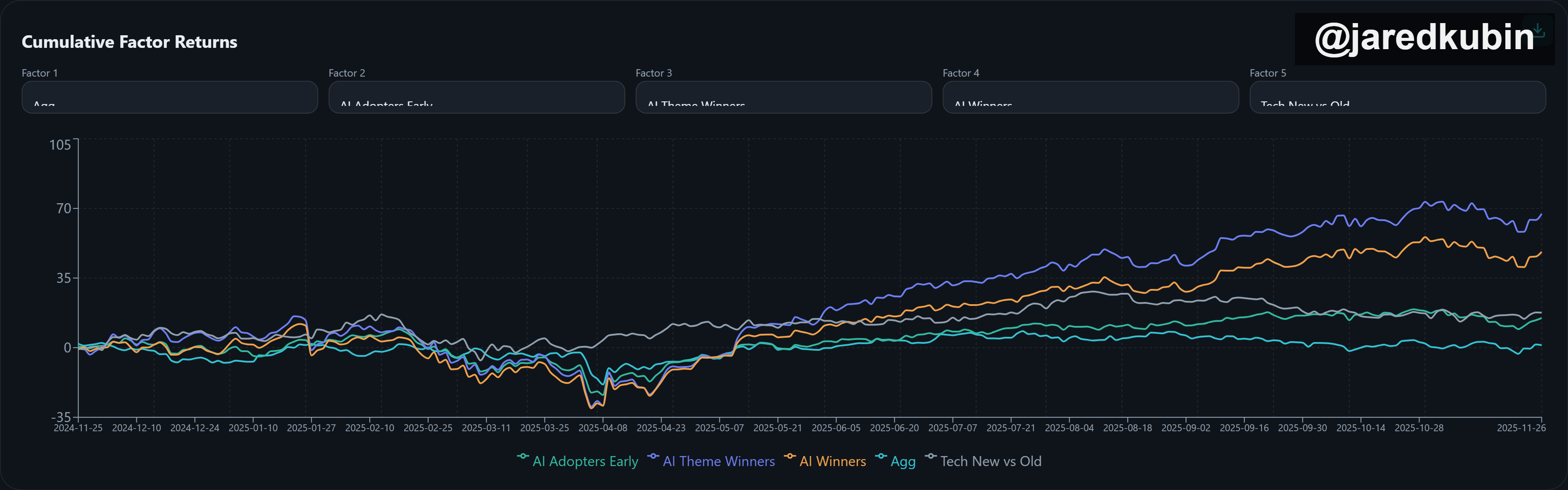This screenshot has height=490, width=1568.
Task: Click the gray Tech New vs Old marker
Action: pyautogui.click(x=930, y=456)
